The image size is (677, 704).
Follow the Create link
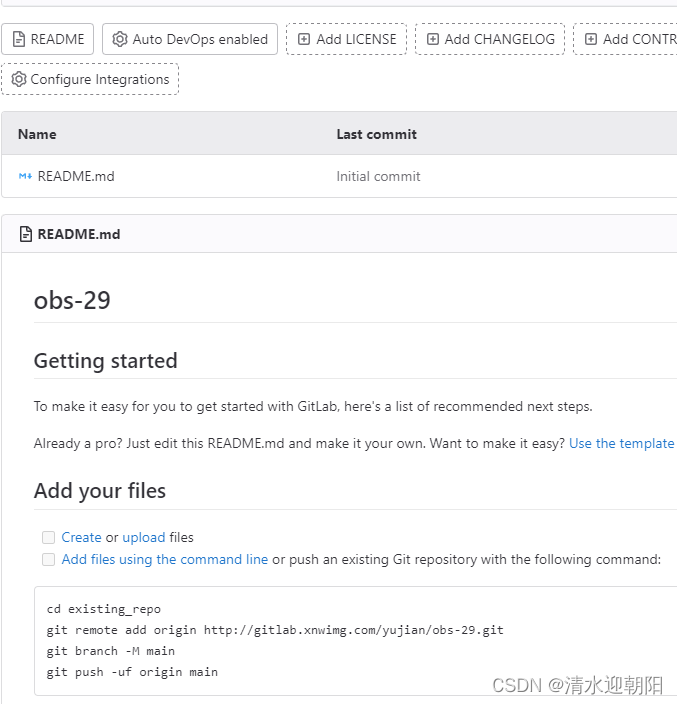(x=81, y=537)
